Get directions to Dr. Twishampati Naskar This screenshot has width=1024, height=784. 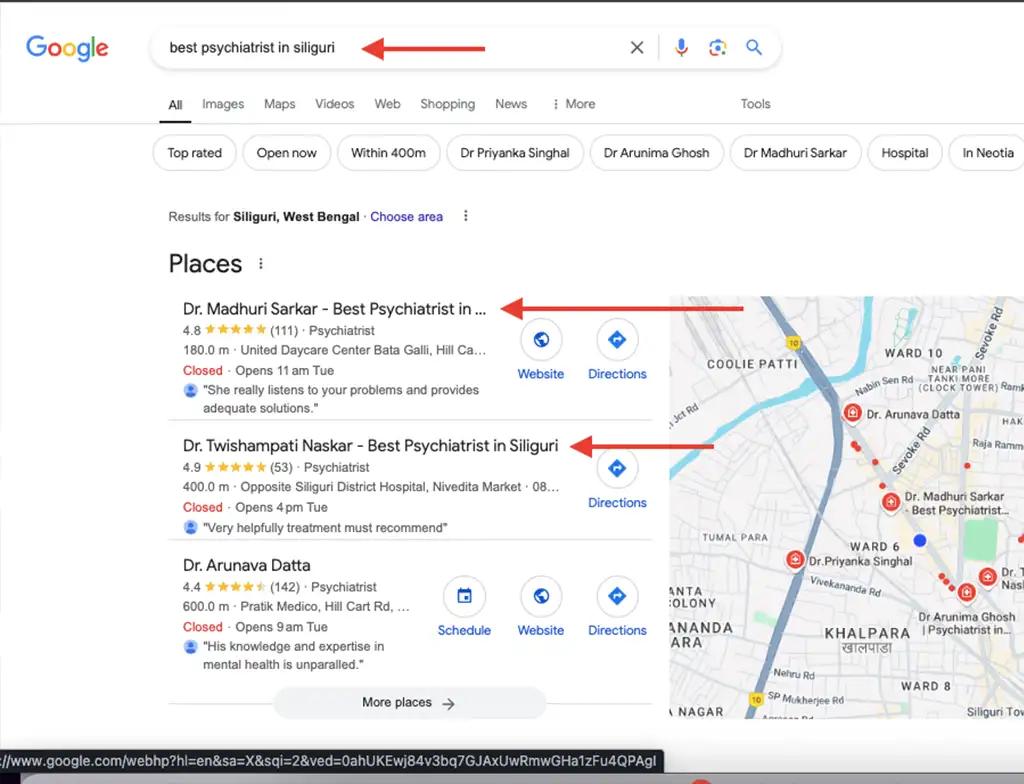(617, 480)
